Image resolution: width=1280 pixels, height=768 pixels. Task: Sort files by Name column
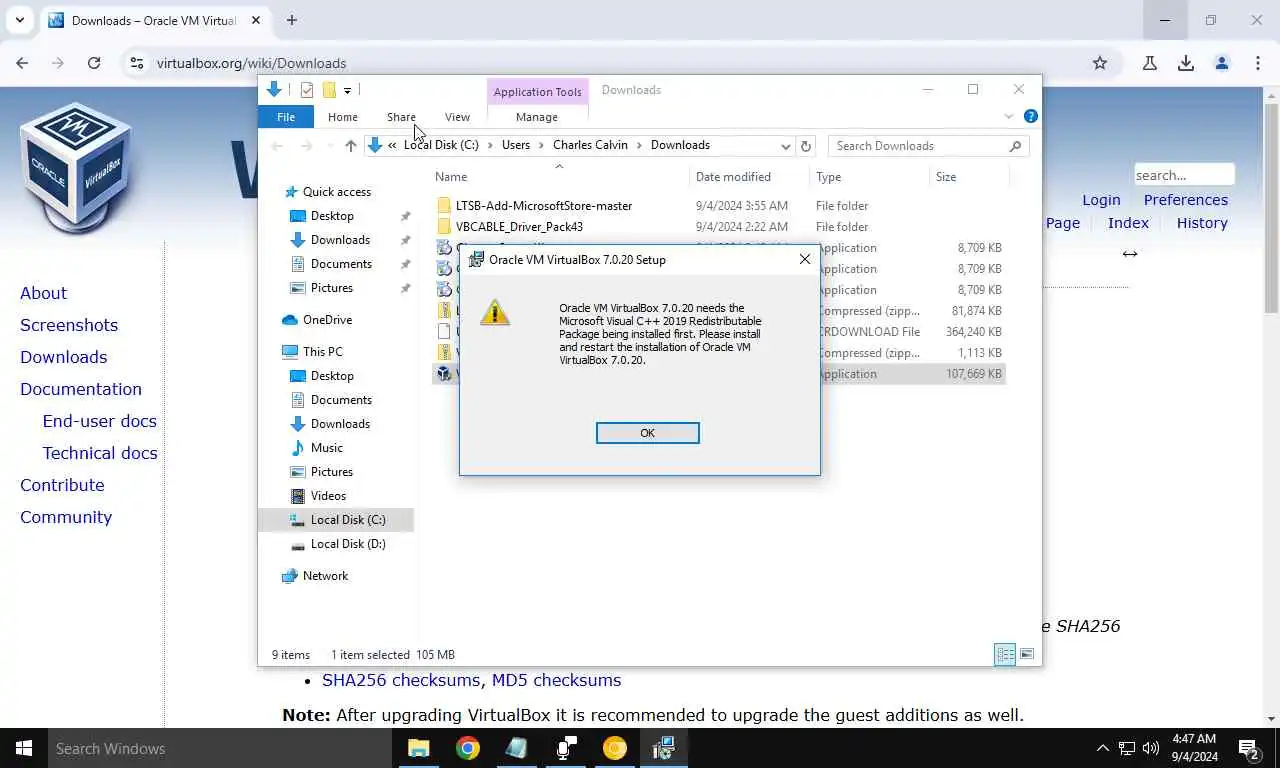tap(451, 177)
